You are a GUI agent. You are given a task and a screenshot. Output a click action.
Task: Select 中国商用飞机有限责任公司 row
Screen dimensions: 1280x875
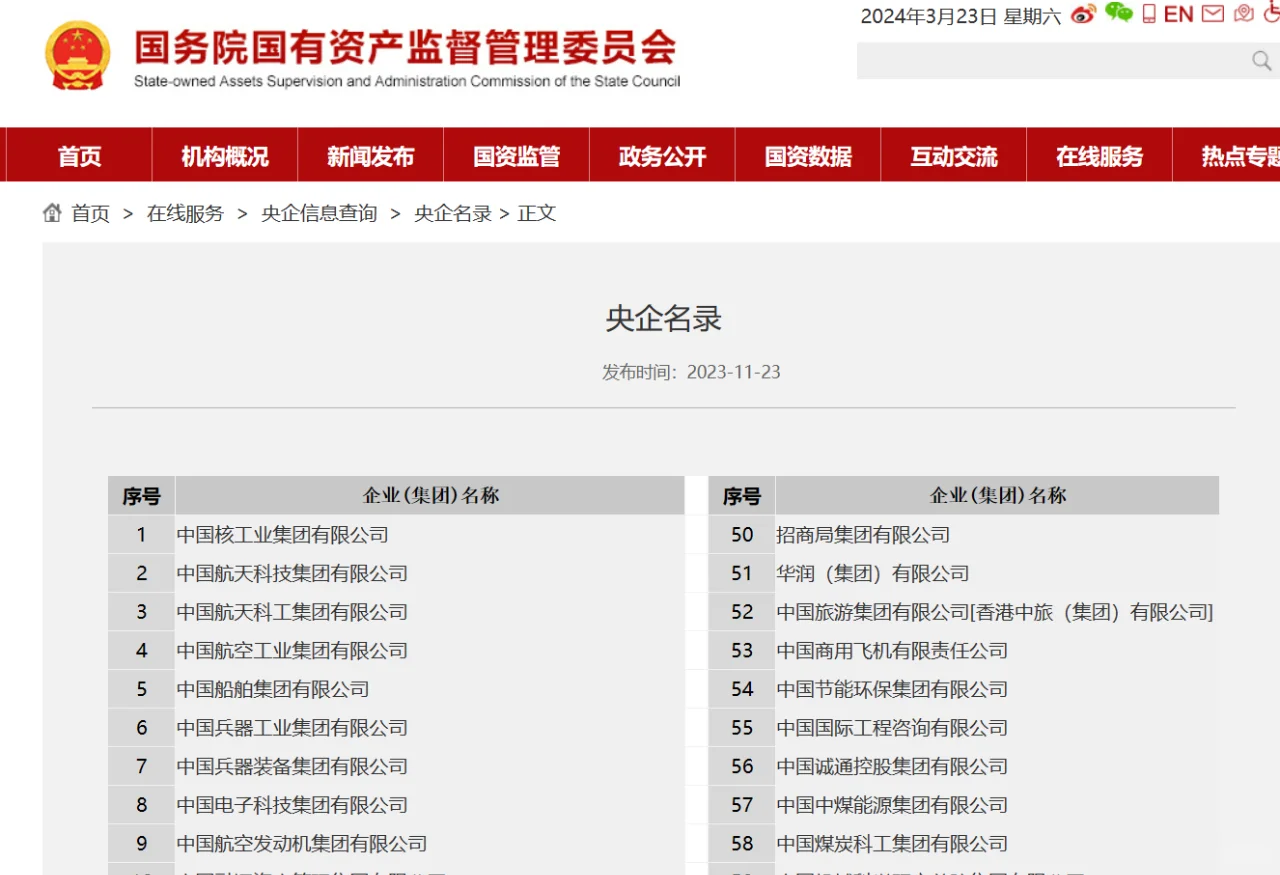click(x=893, y=651)
